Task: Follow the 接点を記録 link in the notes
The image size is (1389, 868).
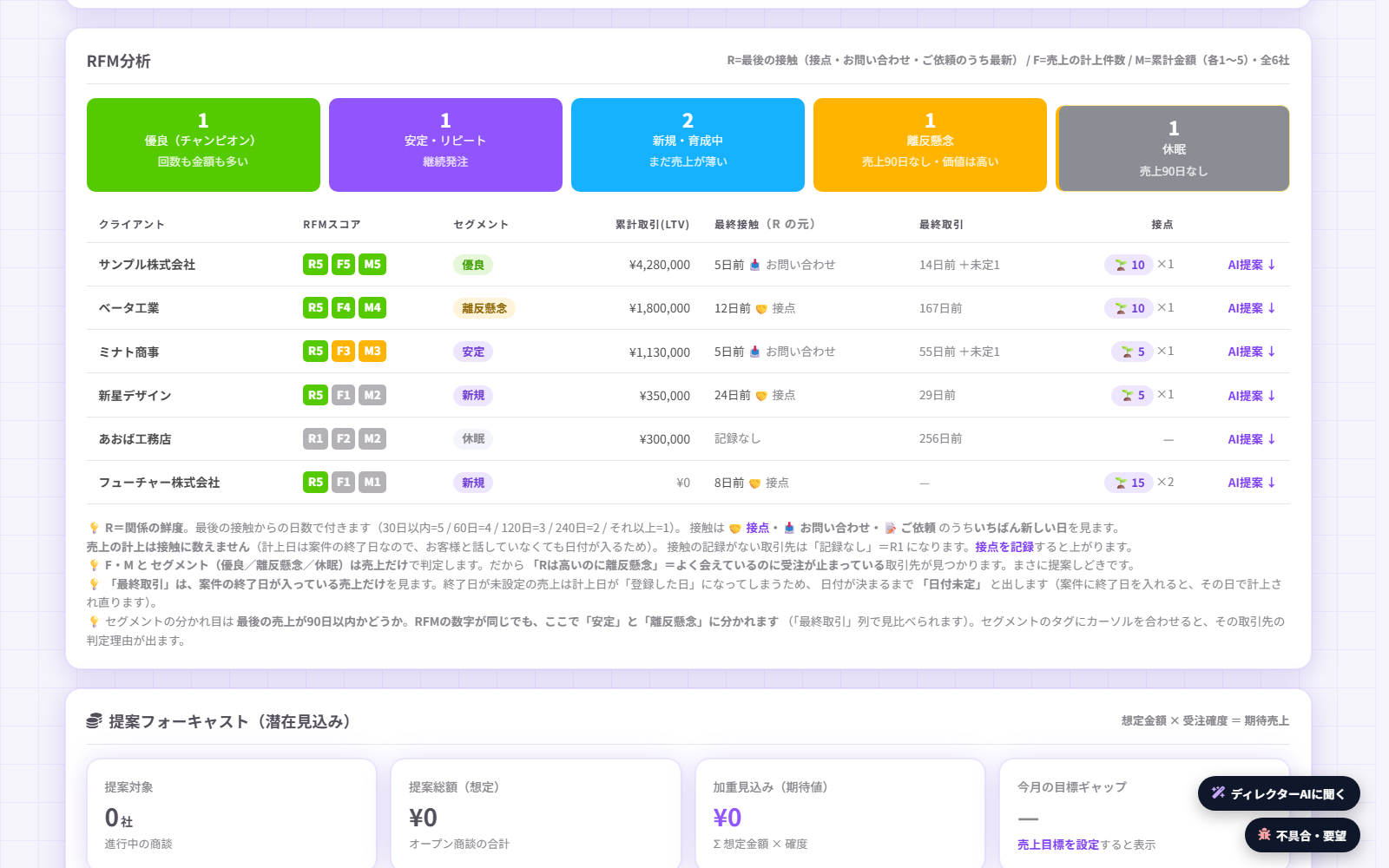Action: pyautogui.click(x=1004, y=547)
